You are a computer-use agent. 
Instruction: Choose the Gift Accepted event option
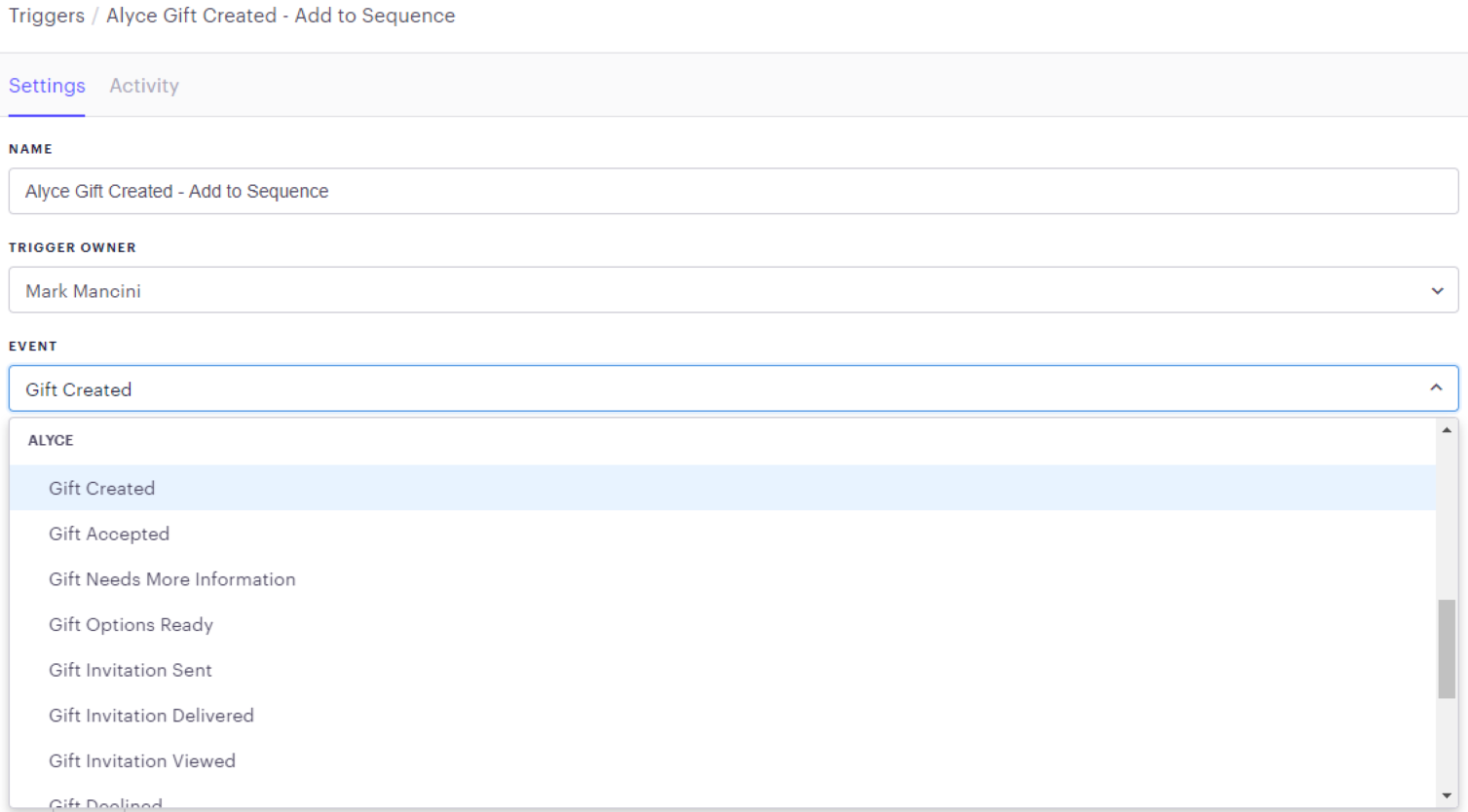tap(109, 534)
